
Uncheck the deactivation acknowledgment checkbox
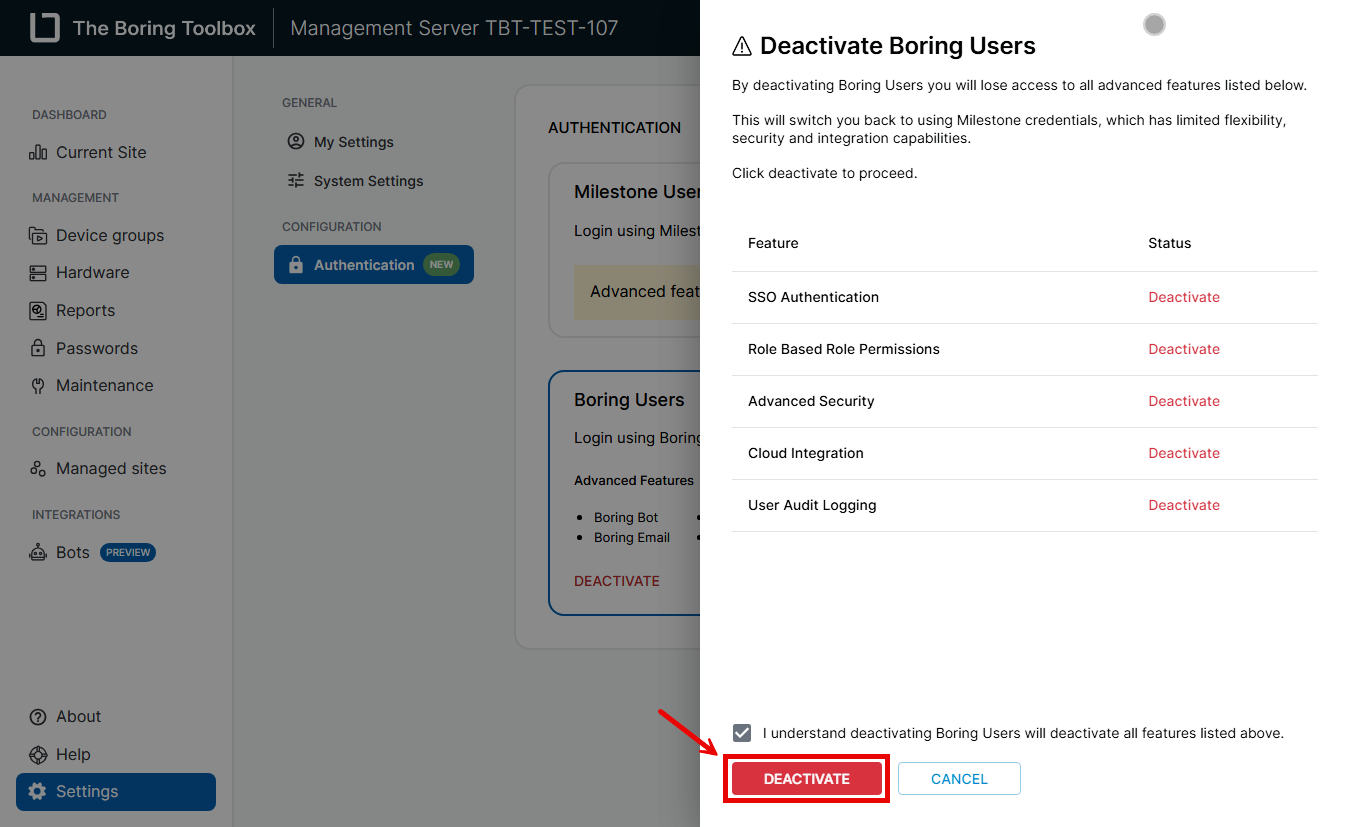click(742, 733)
